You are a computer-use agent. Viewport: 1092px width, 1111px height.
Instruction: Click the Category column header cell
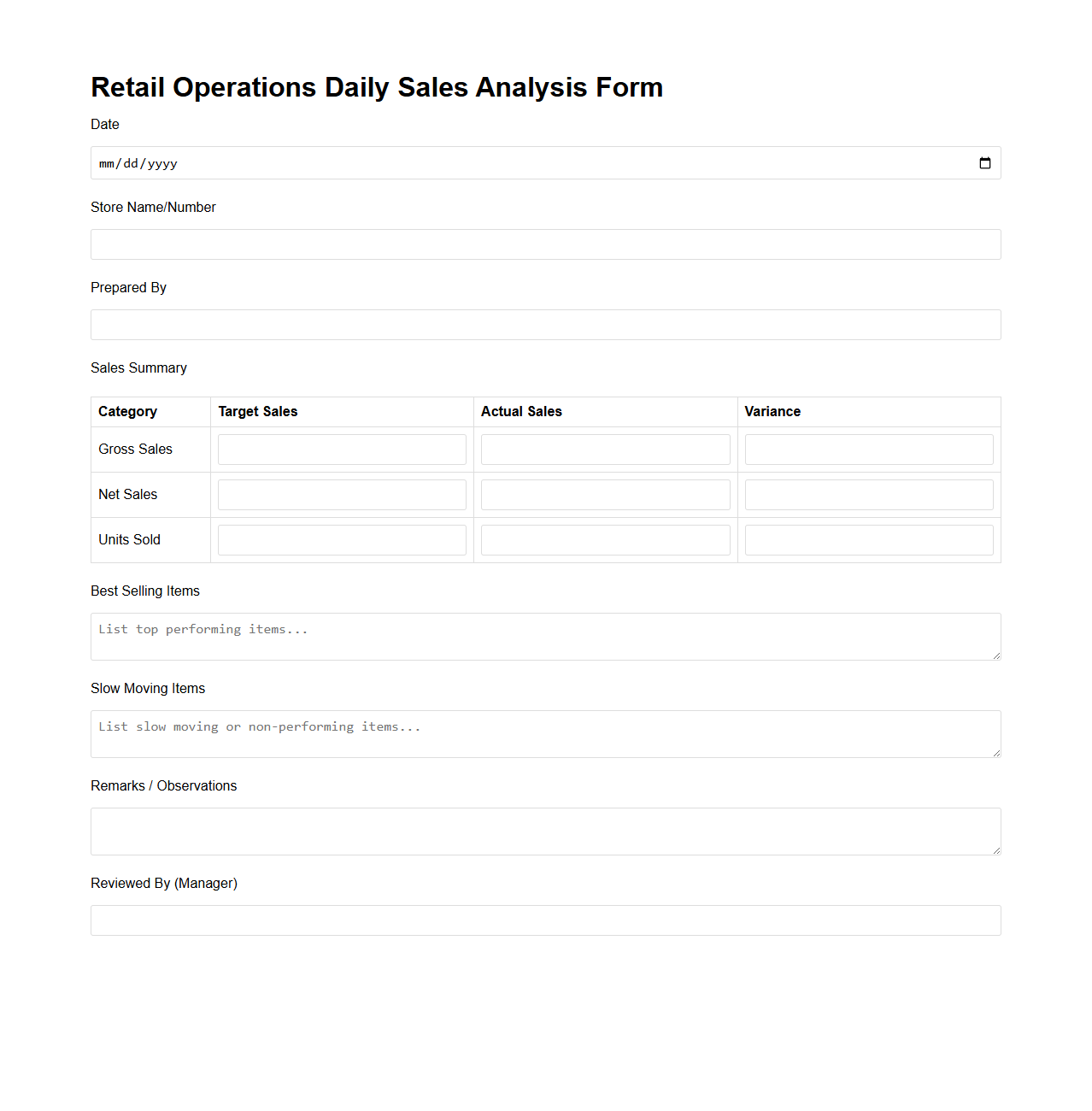coord(127,411)
